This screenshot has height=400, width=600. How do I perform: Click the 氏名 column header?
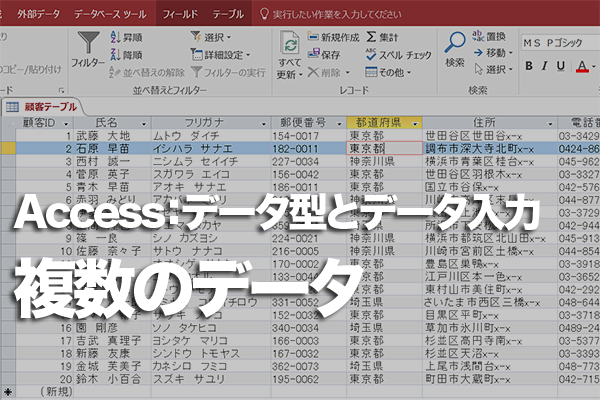(x=112, y=123)
